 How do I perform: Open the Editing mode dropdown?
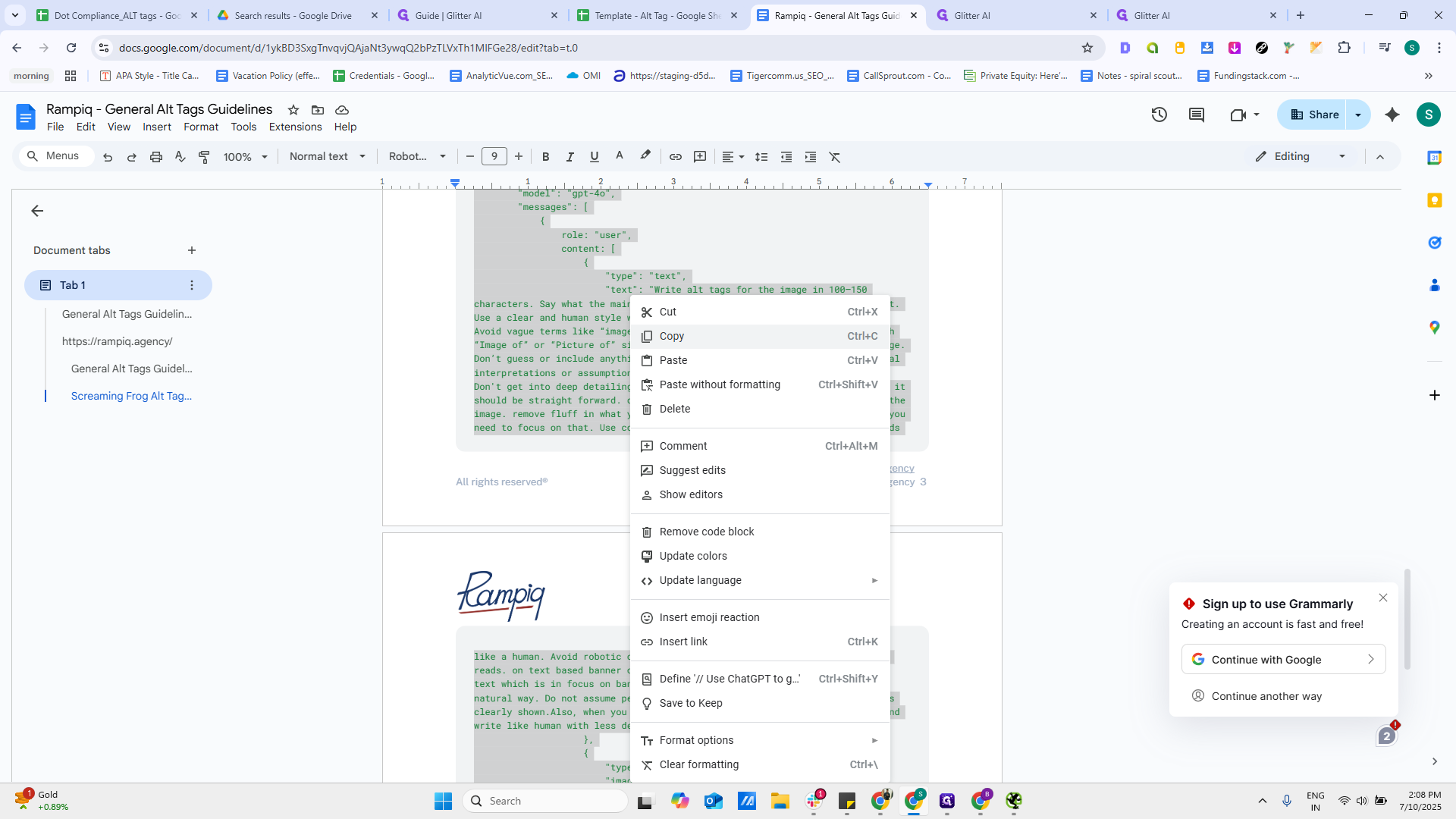click(x=1301, y=156)
